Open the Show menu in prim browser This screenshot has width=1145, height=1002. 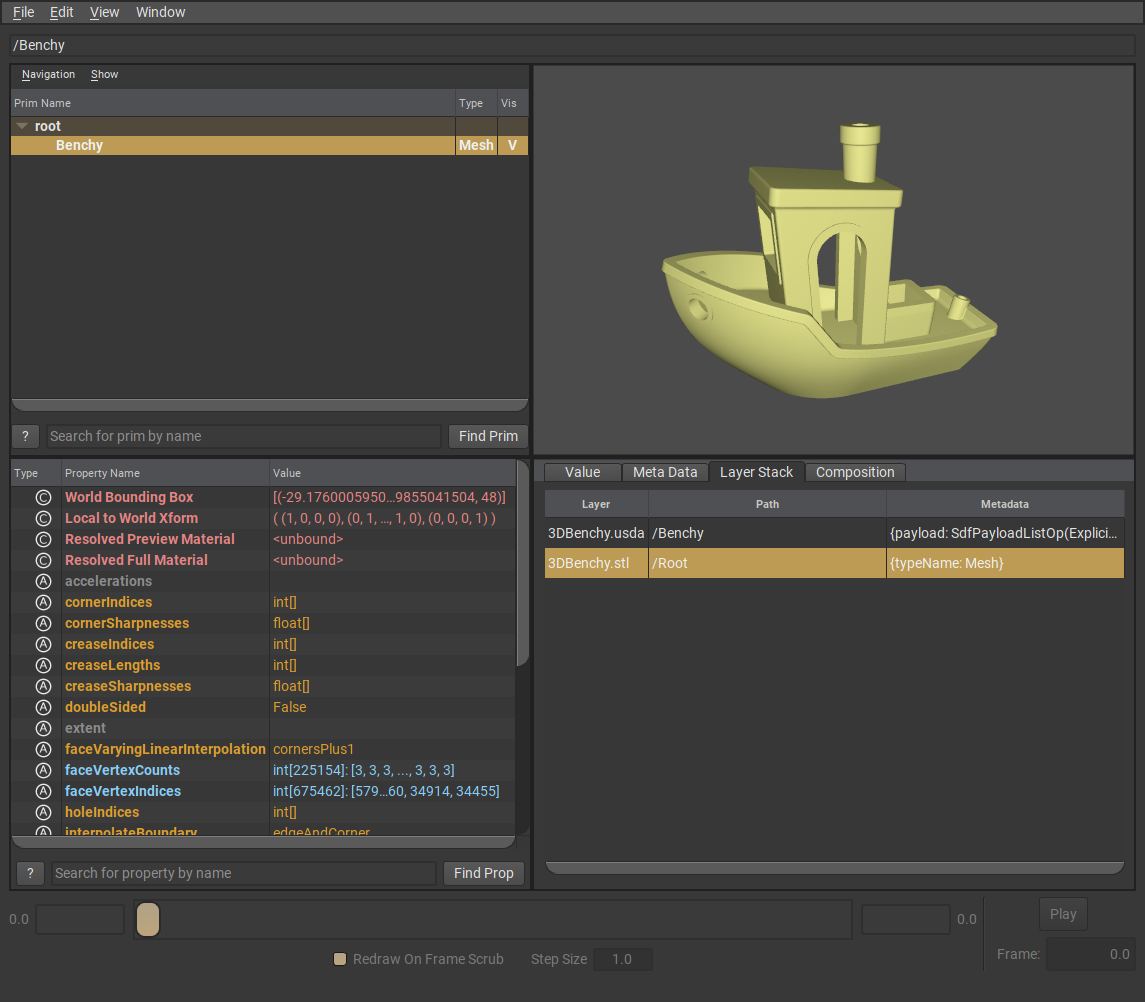point(104,74)
